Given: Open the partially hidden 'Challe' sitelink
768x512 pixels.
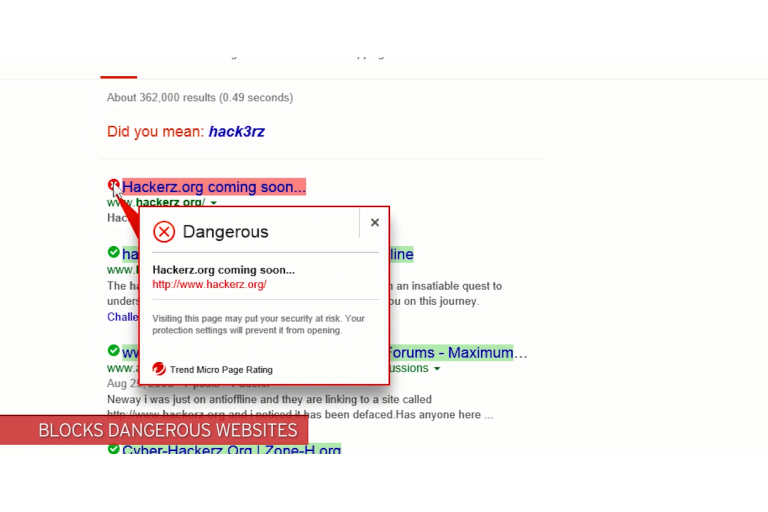Looking at the screenshot, I should coord(122,317).
